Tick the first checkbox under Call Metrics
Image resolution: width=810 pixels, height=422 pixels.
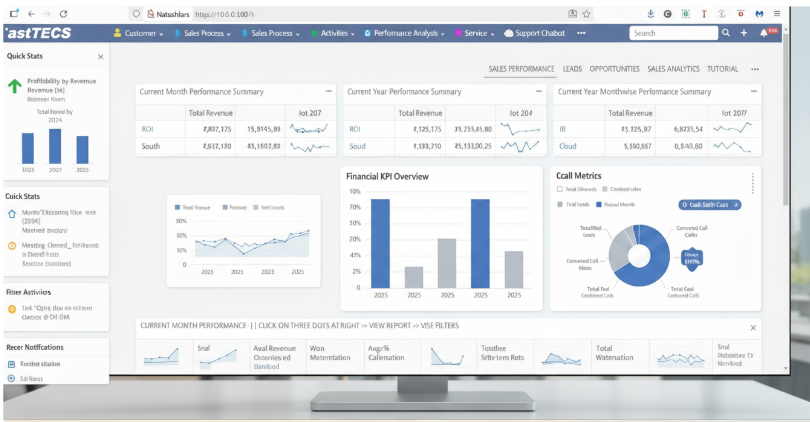(x=559, y=189)
